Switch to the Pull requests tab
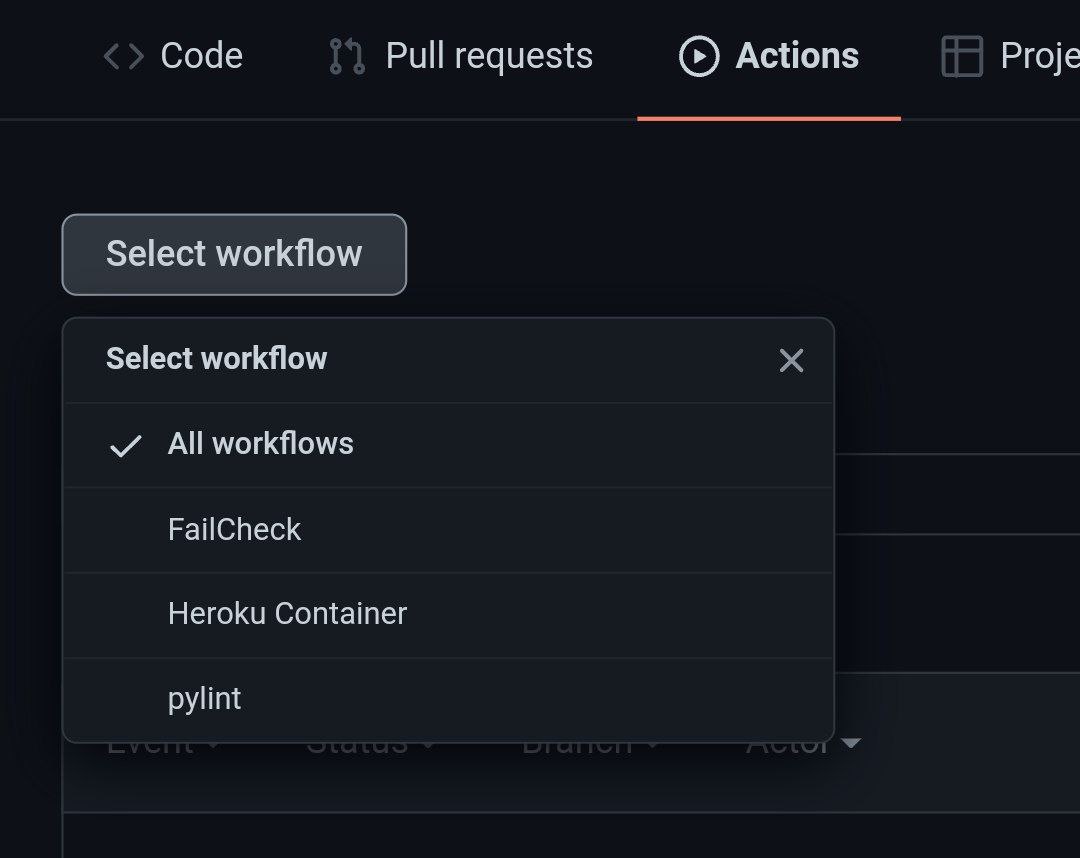The width and height of the screenshot is (1080, 858). coord(488,56)
